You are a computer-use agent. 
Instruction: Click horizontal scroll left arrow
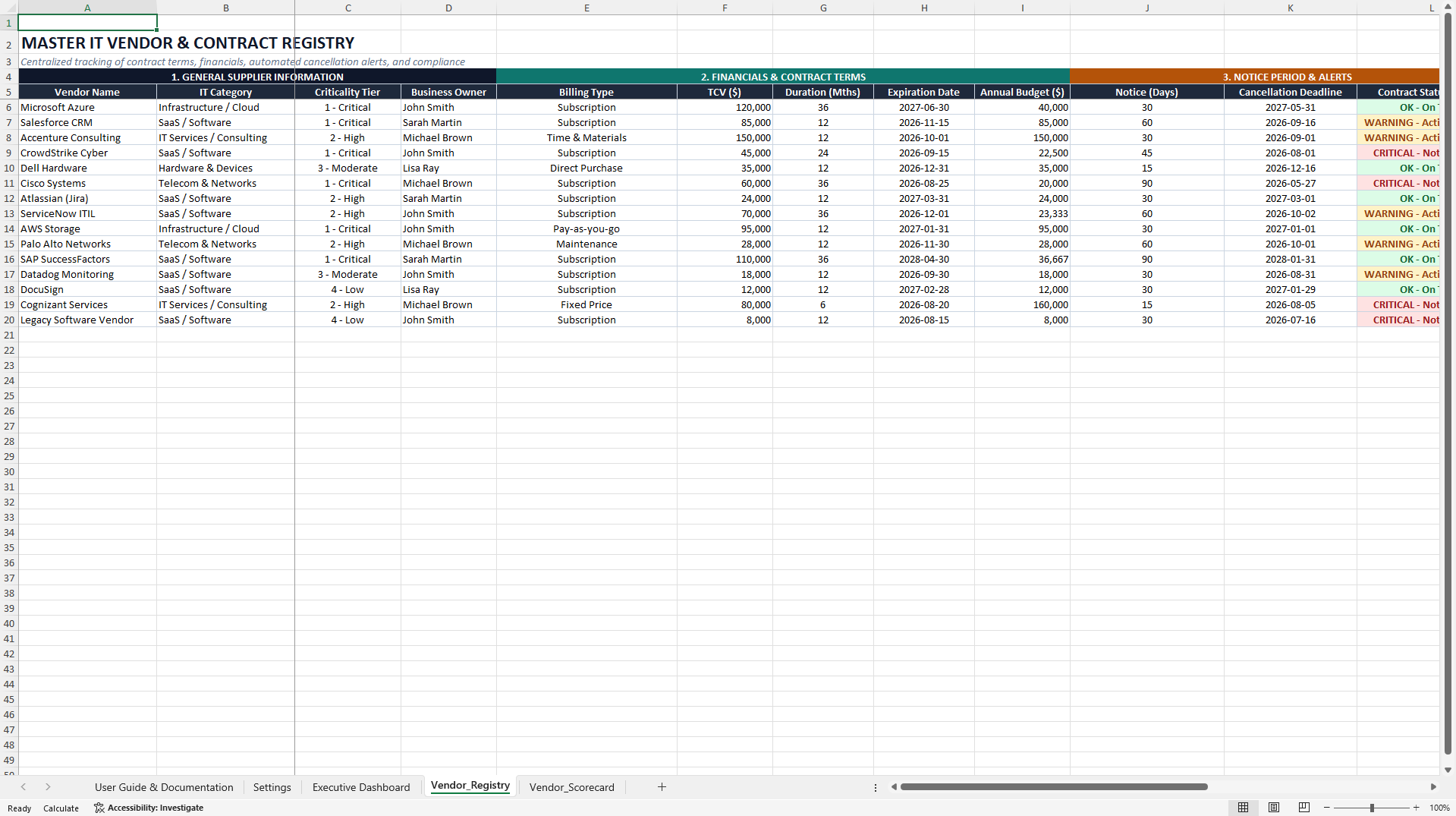[x=894, y=787]
